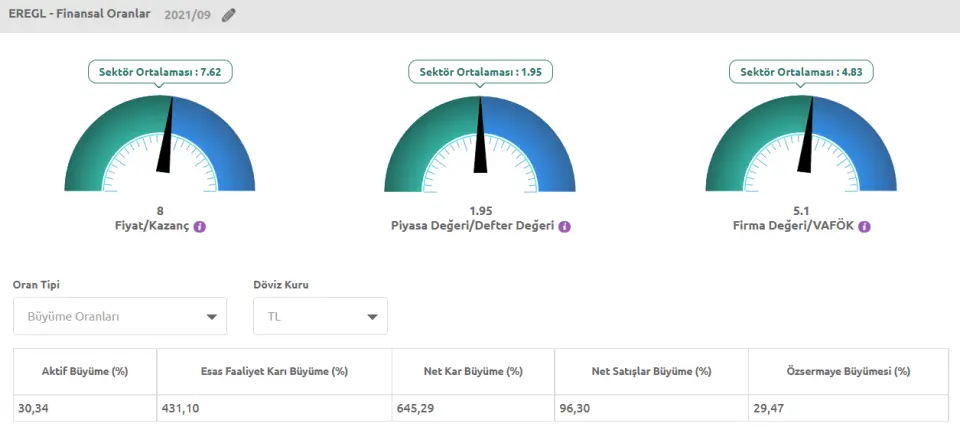
Task: Click the 431,10 table cell value
Action: tap(181, 408)
